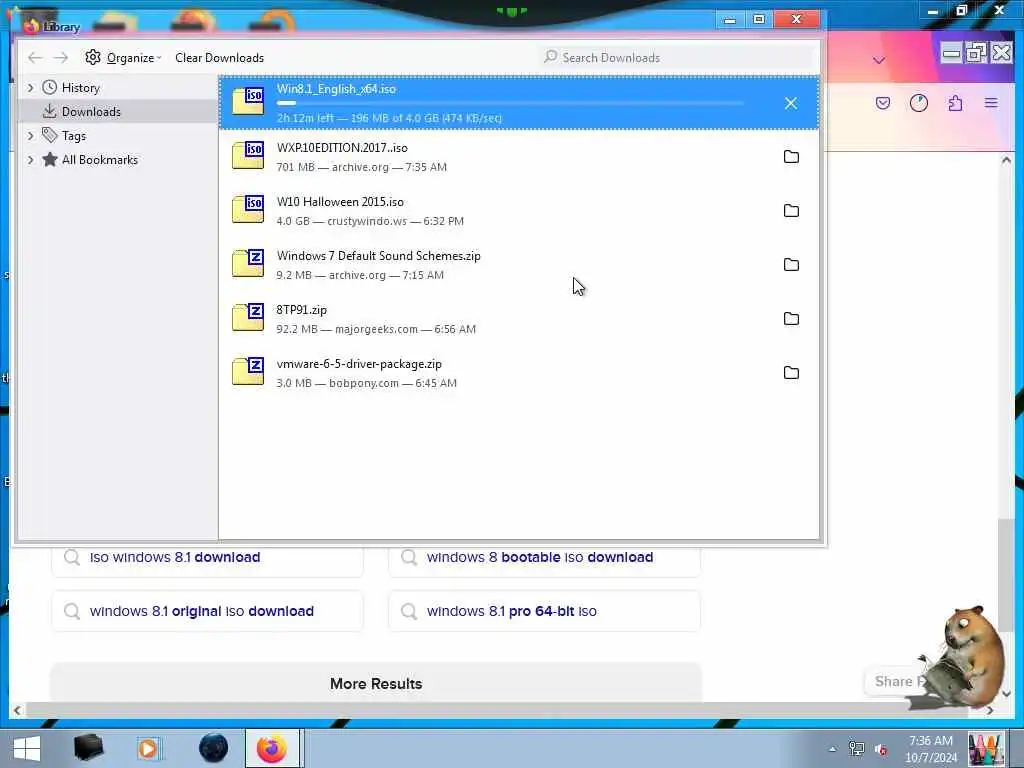
Task: Click the Win8.1_English_x64.iso file icon
Action: 248,101
